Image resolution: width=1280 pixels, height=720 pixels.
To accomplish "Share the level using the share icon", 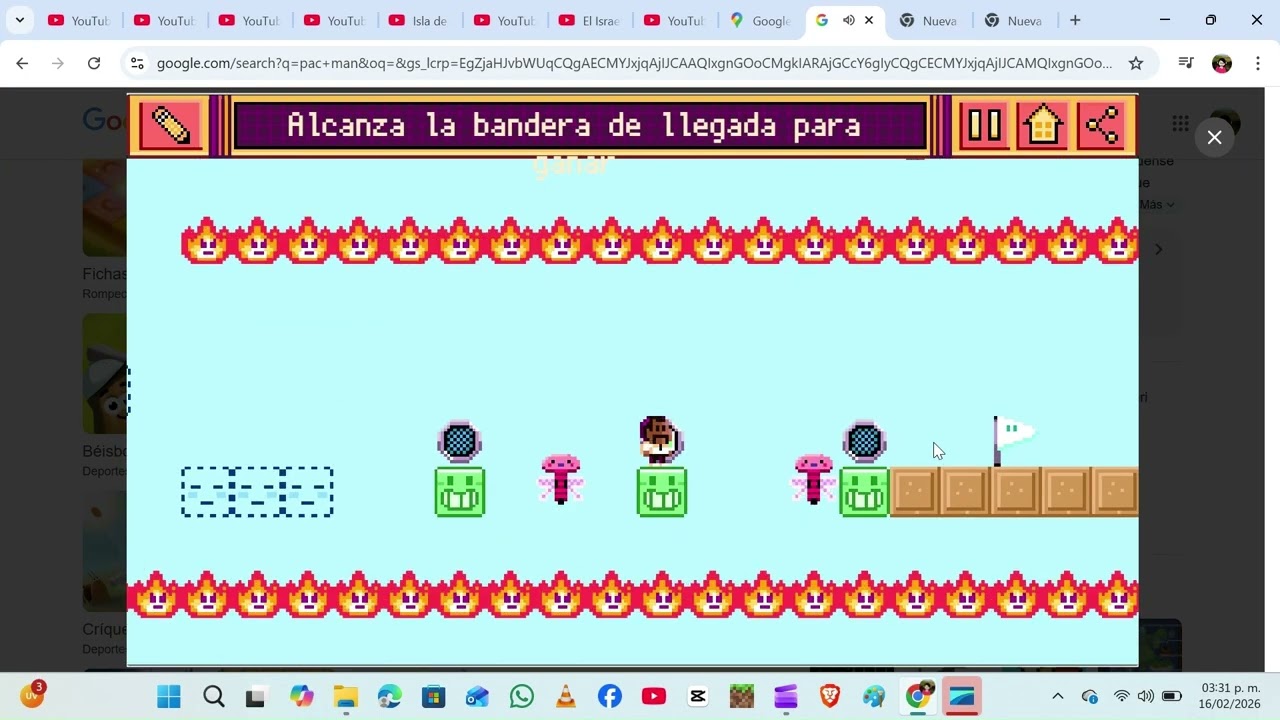I will 1102,126.
